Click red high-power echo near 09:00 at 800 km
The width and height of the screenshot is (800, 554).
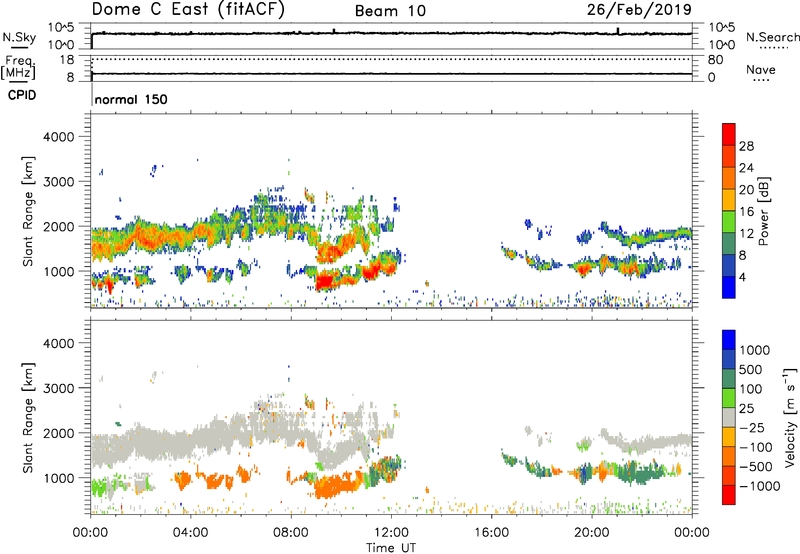324,281
